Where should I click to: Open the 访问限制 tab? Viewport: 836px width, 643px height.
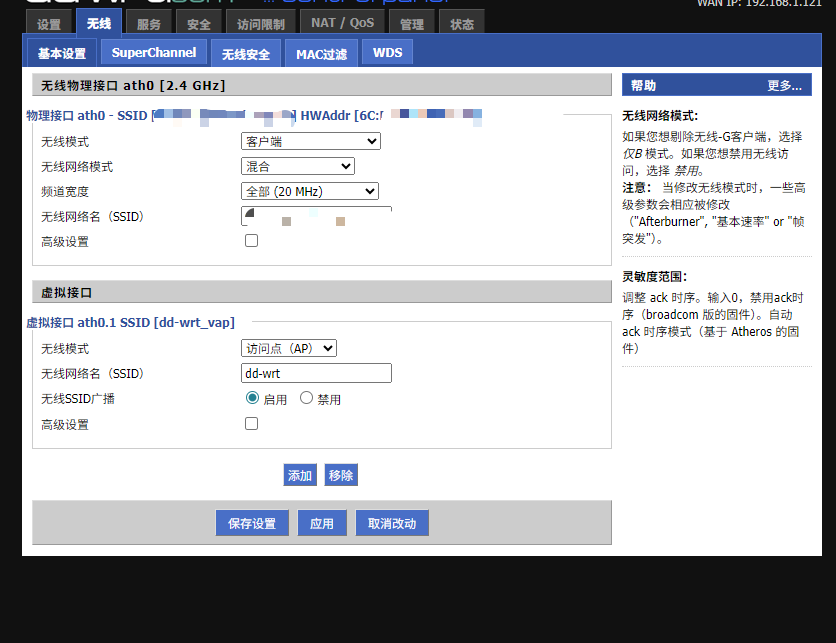point(261,23)
